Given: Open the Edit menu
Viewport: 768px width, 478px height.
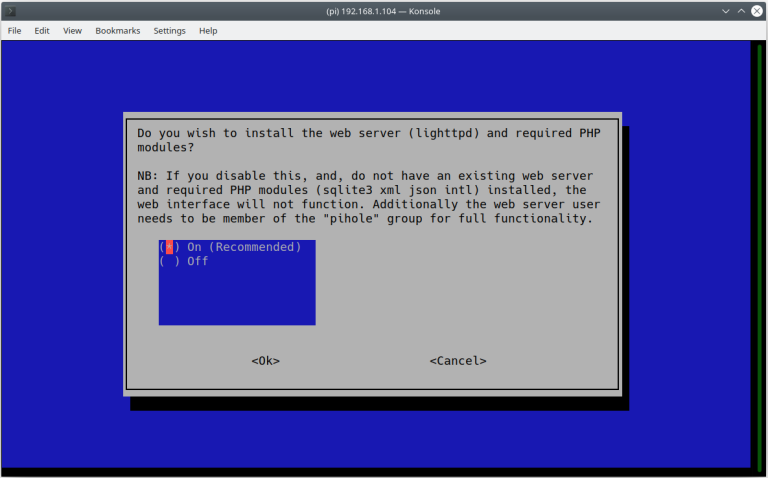Looking at the screenshot, I should (x=42, y=30).
